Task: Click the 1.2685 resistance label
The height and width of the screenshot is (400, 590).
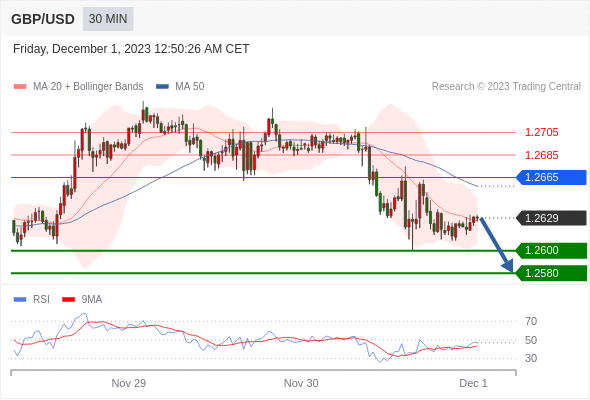Action: click(541, 155)
